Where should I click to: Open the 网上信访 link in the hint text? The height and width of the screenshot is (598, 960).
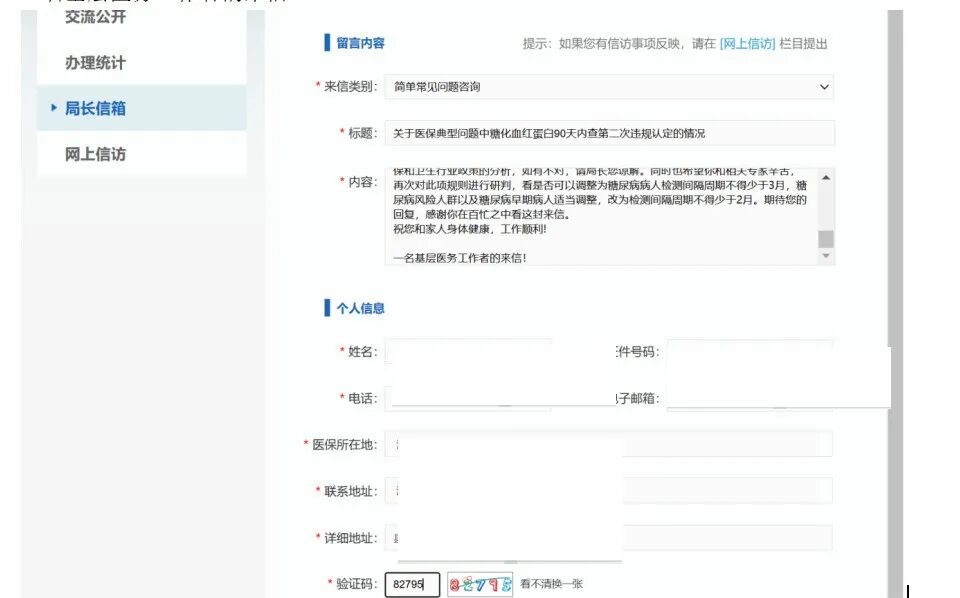(x=748, y=43)
